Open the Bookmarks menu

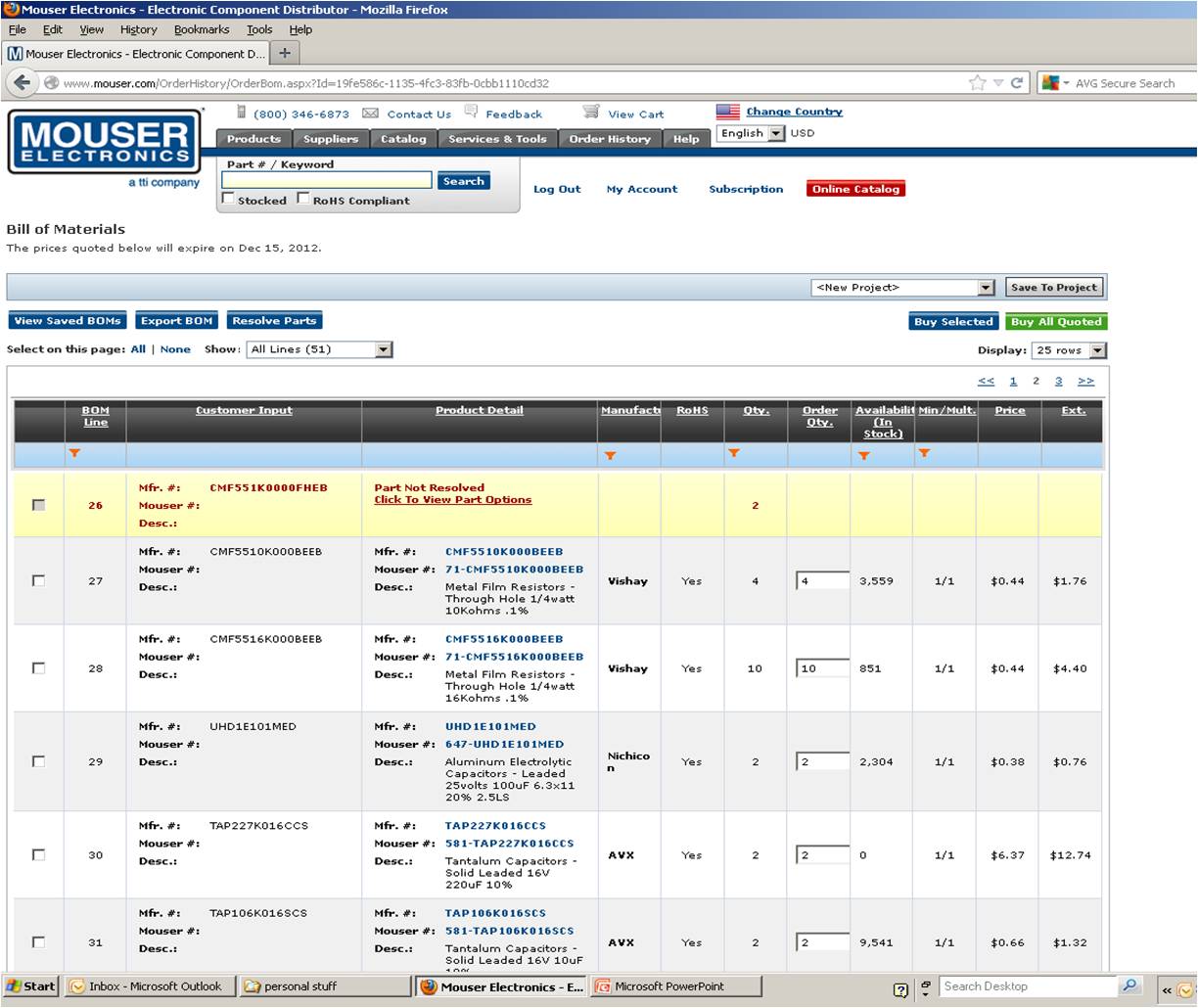[202, 29]
